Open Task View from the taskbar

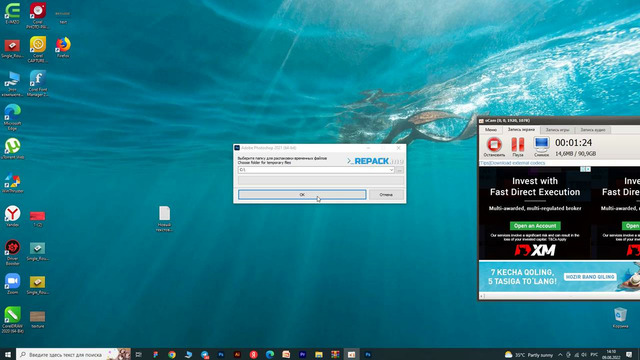coord(139,354)
